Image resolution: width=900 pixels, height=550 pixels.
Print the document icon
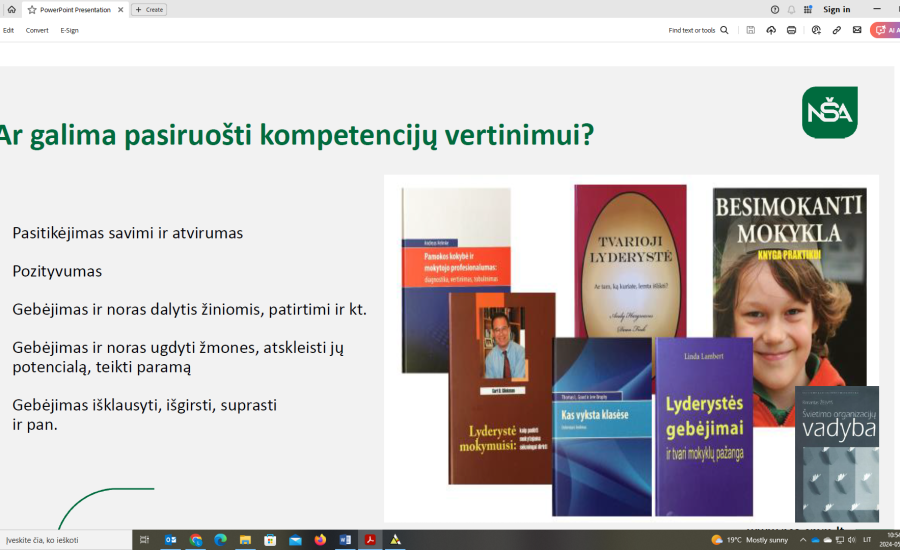[792, 30]
